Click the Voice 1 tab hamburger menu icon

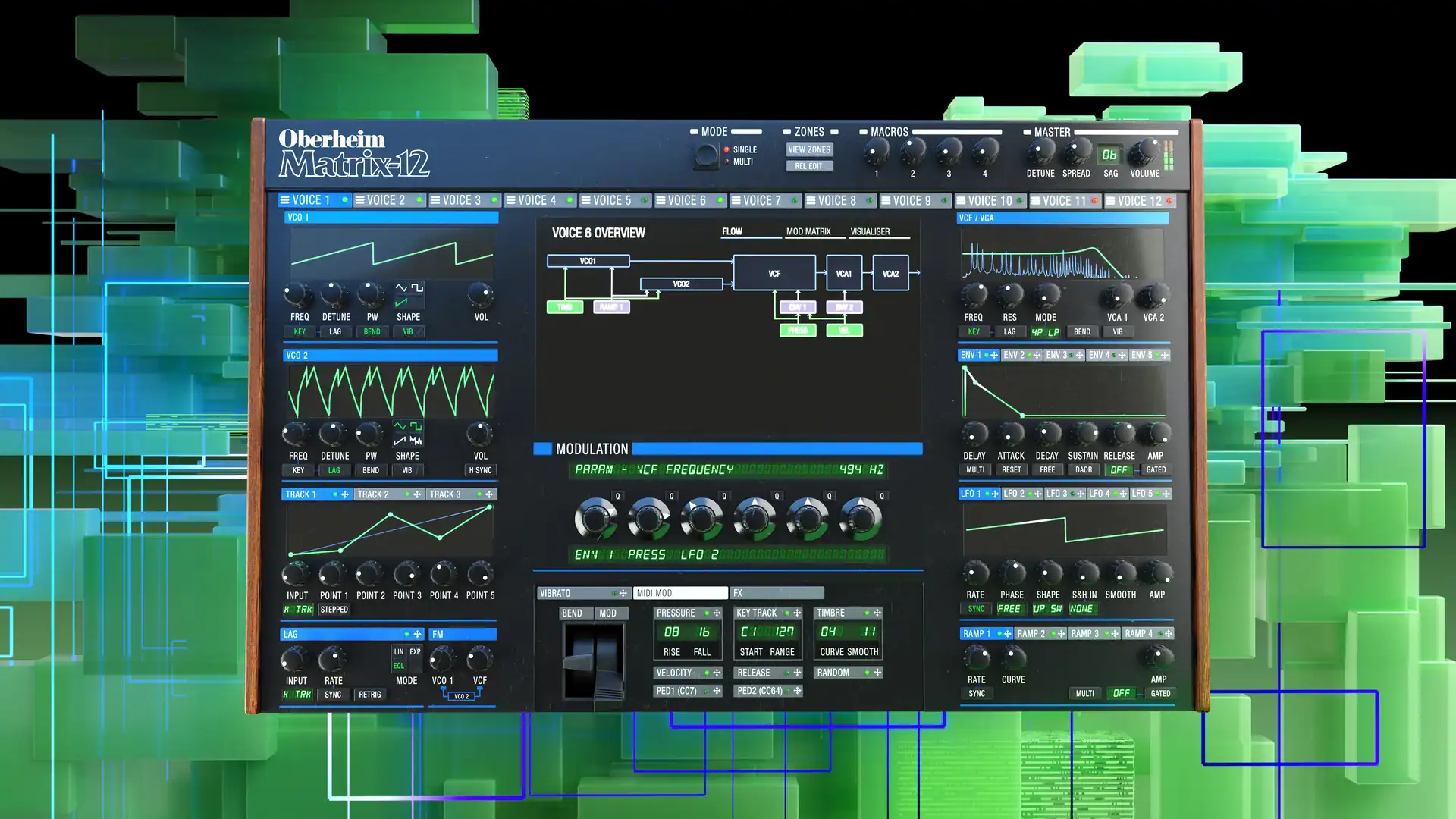click(284, 200)
